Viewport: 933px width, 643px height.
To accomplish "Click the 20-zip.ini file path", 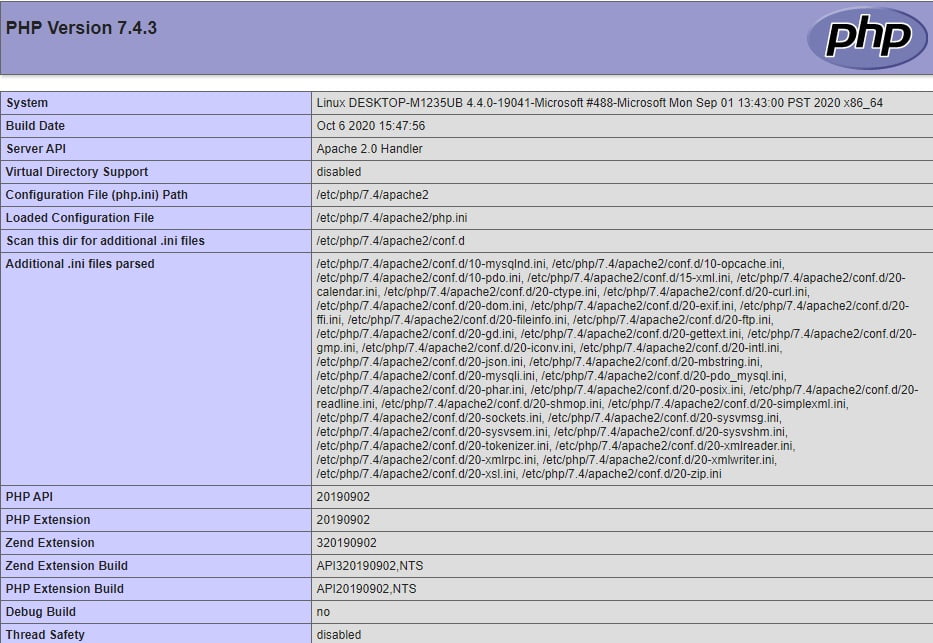I will [x=621, y=474].
